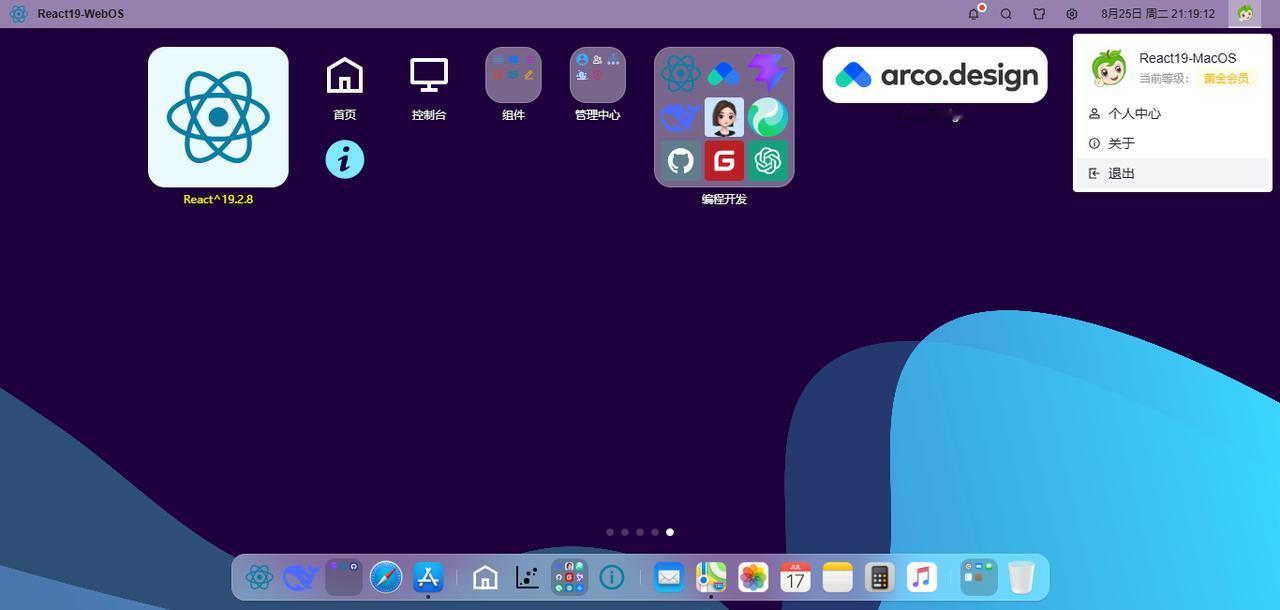The image size is (1280, 610).
Task: Click the blue info circle desktop icon
Action: point(345,159)
